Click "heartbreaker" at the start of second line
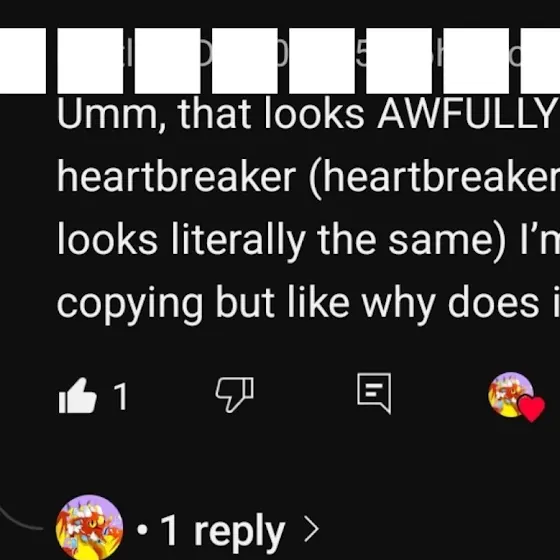560x560 pixels. (176, 176)
